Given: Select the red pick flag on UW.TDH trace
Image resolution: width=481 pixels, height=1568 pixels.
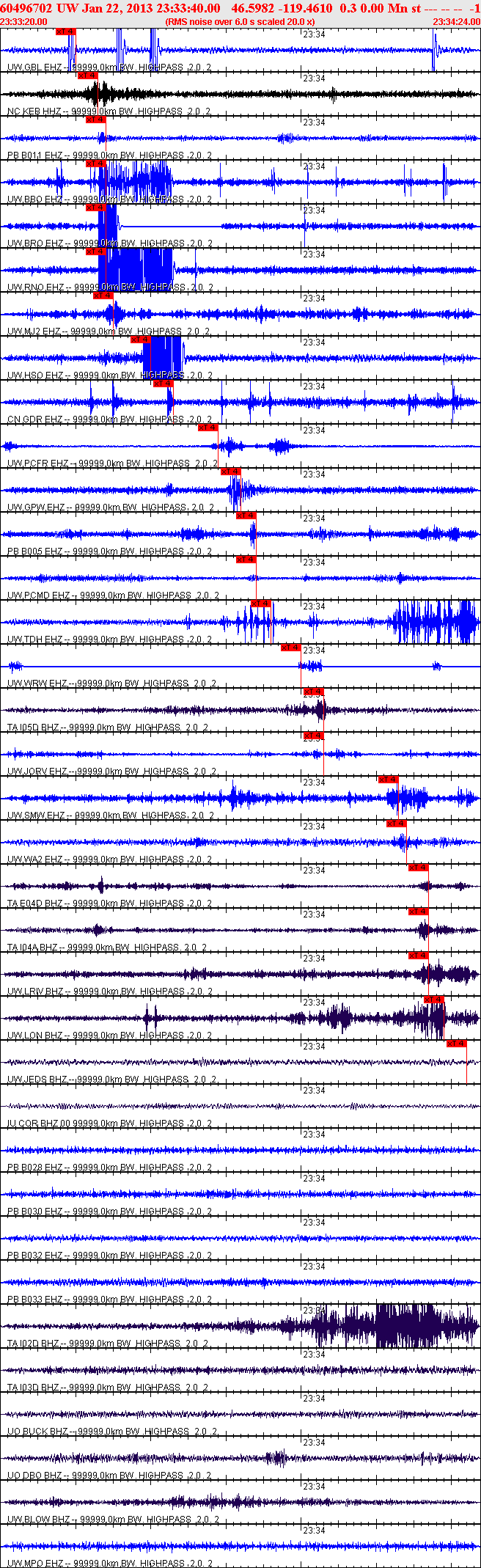Looking at the screenshot, I should pos(261,604).
